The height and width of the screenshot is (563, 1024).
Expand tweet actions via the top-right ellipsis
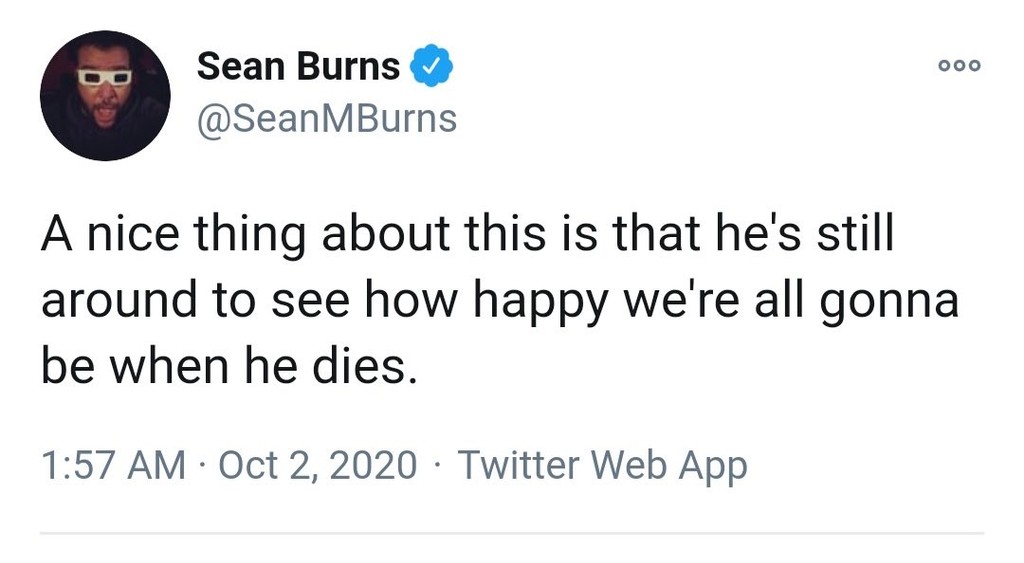pyautogui.click(x=960, y=66)
